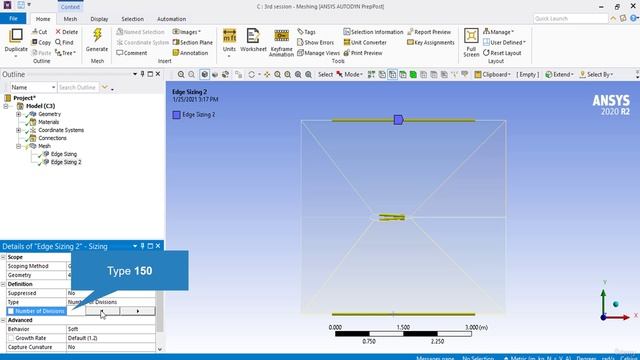Collapse the Advanced section in Details
Image resolution: width=640 pixels, height=360 pixels.
(x=3, y=320)
